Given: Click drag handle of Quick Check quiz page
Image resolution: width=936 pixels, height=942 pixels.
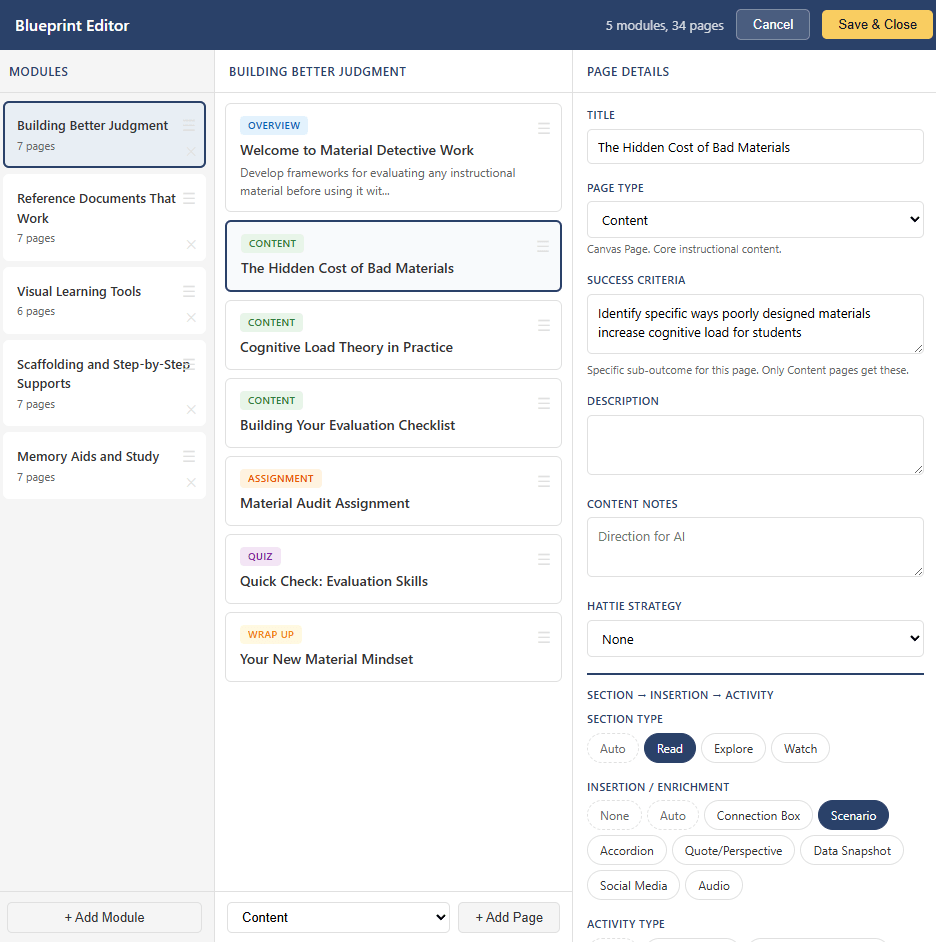Looking at the screenshot, I should pyautogui.click(x=544, y=559).
